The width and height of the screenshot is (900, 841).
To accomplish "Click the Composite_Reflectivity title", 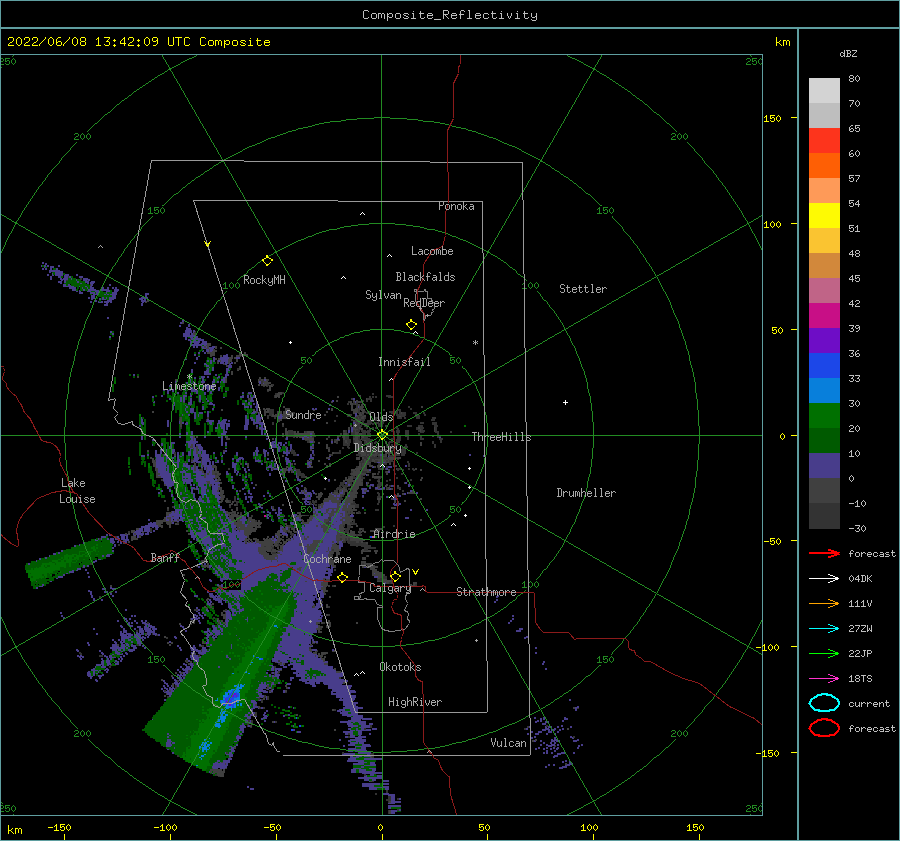I will click(x=450, y=15).
